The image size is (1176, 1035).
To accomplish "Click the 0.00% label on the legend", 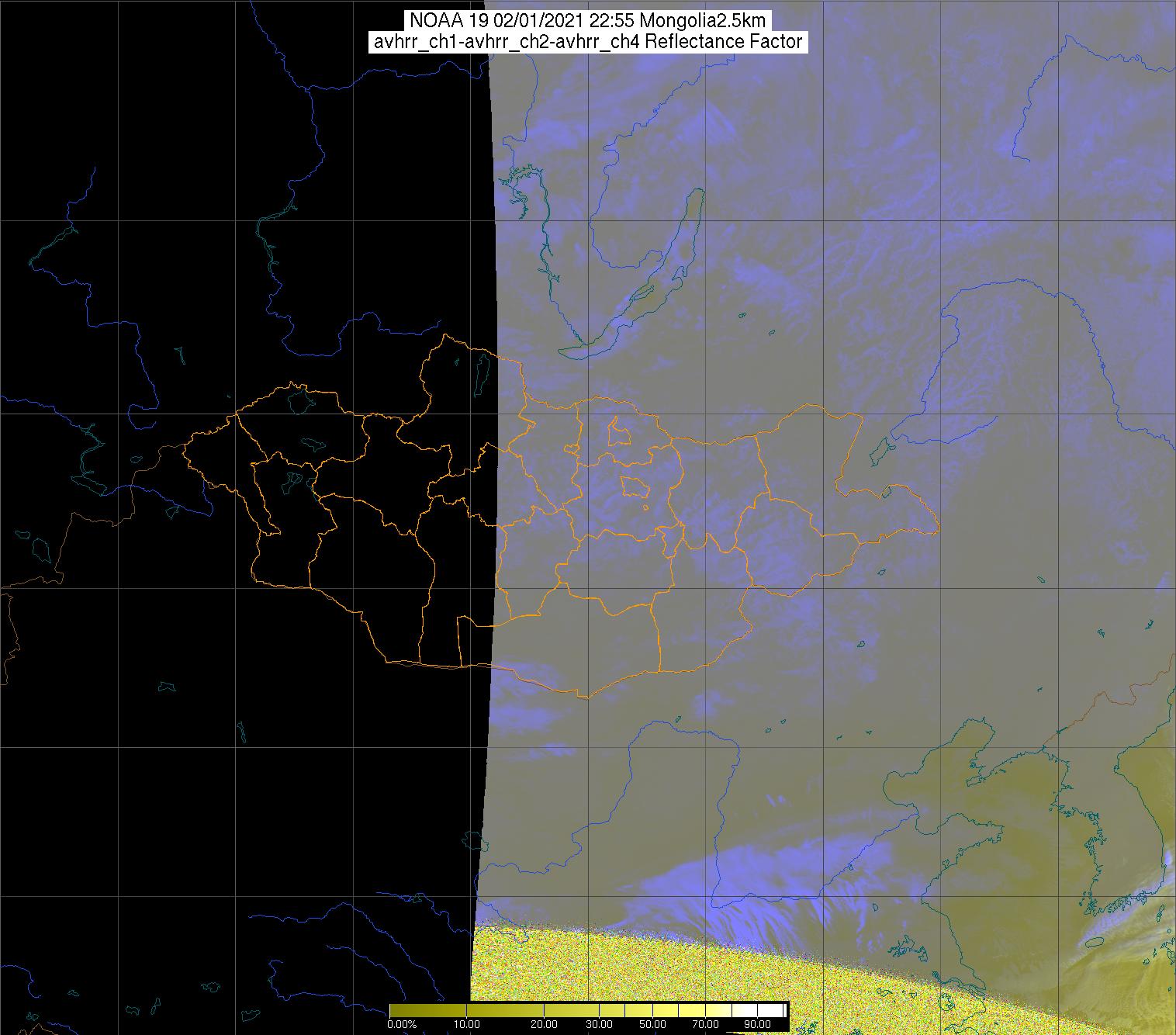I will coord(402,1025).
